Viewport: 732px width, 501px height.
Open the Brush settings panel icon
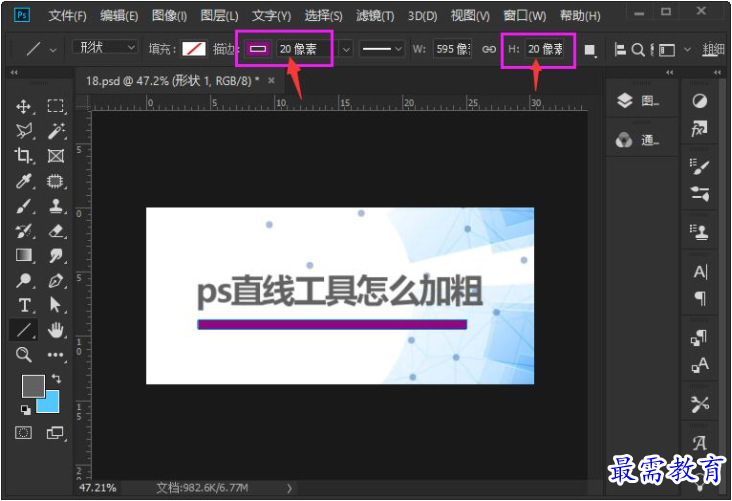tap(699, 166)
